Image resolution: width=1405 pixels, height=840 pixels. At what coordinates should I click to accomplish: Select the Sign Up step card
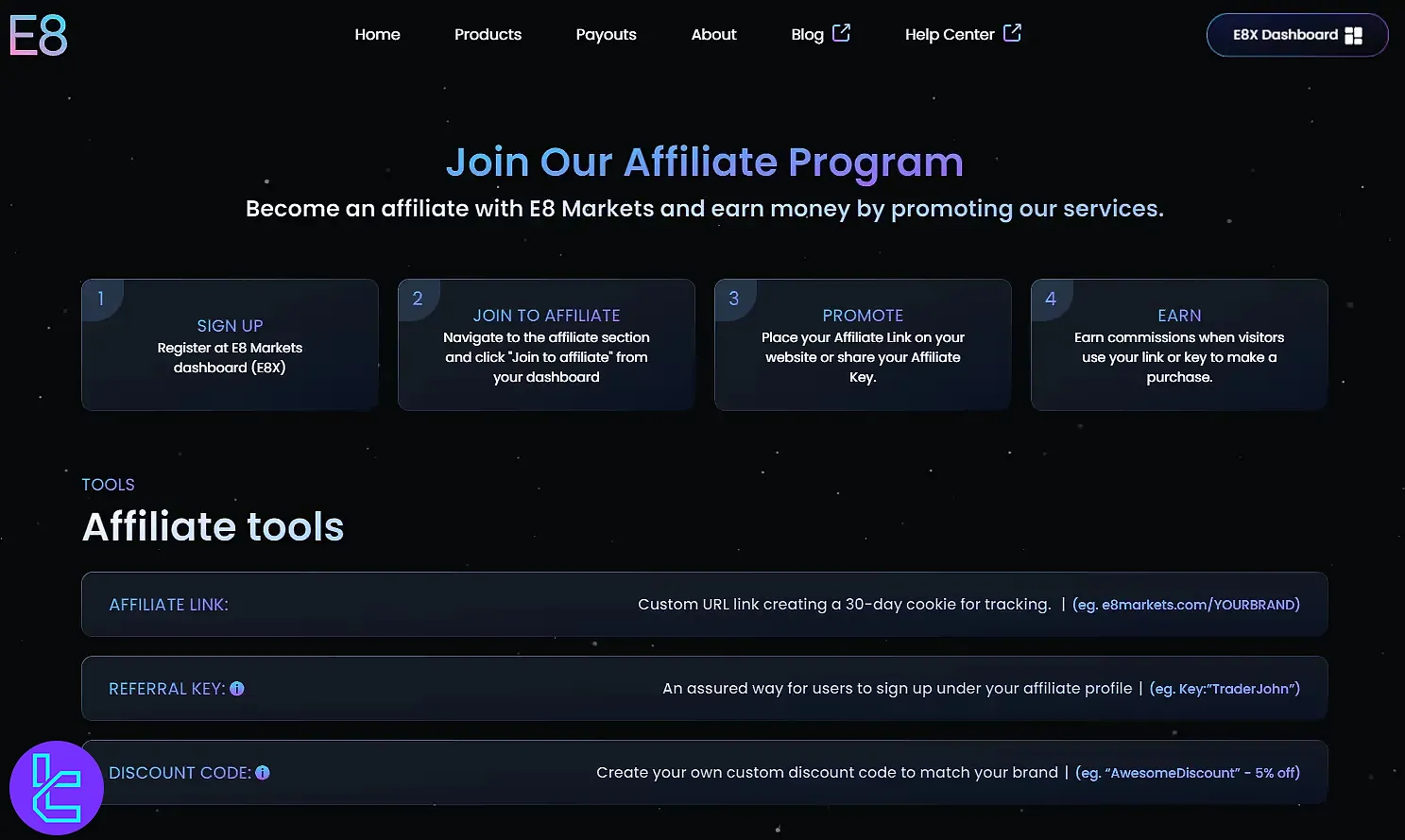(230, 345)
